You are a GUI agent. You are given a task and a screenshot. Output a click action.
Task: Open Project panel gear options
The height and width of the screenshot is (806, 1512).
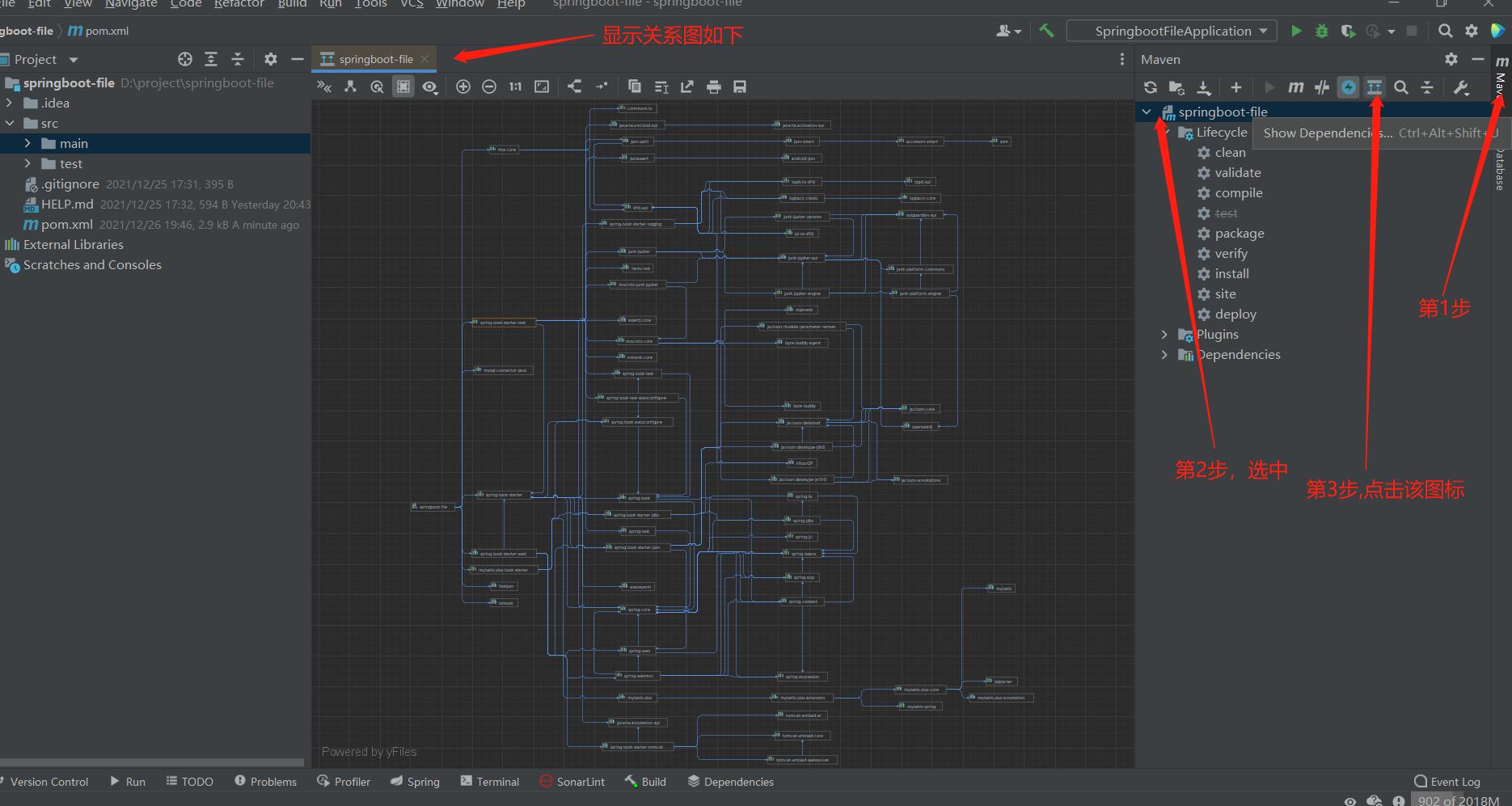(271, 59)
